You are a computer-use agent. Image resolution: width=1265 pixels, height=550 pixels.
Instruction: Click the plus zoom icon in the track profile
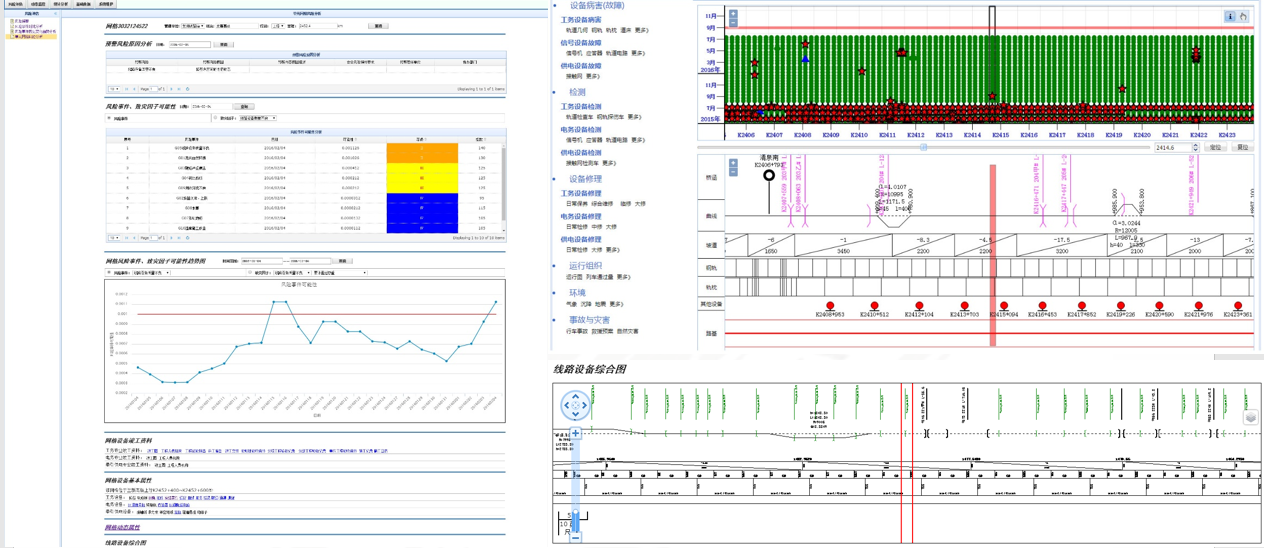click(733, 163)
